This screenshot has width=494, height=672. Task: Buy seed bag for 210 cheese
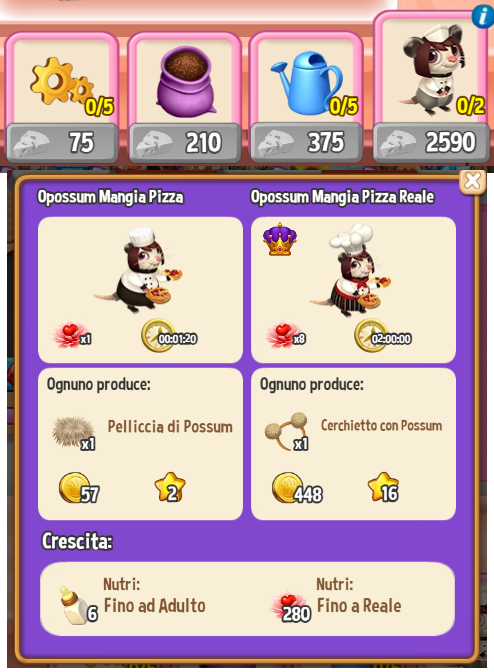click(185, 143)
